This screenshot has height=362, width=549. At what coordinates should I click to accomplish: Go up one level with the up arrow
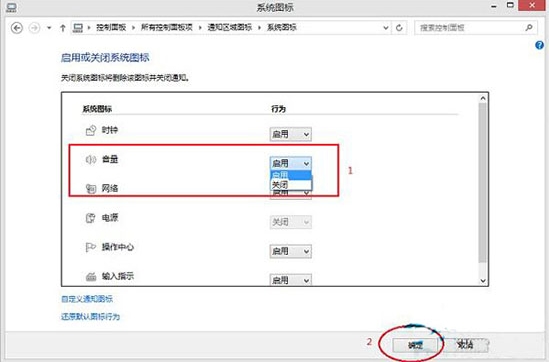pyautogui.click(x=63, y=28)
